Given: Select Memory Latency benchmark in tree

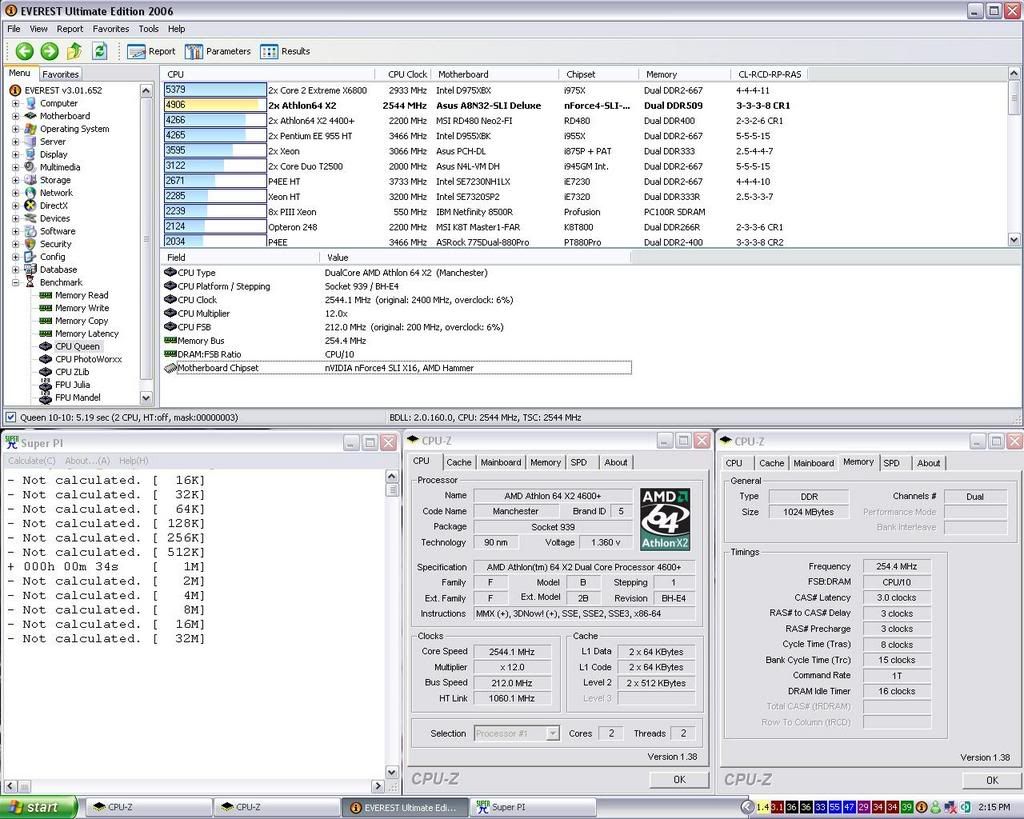Looking at the screenshot, I should (x=87, y=334).
